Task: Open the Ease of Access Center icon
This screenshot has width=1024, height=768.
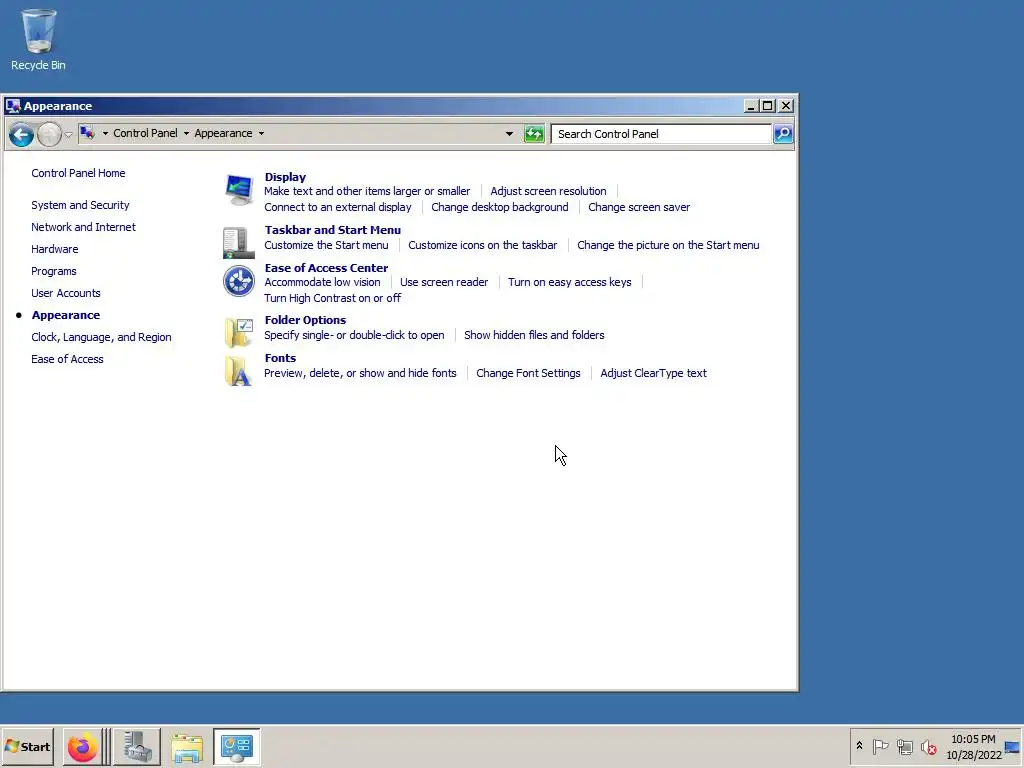Action: click(238, 281)
